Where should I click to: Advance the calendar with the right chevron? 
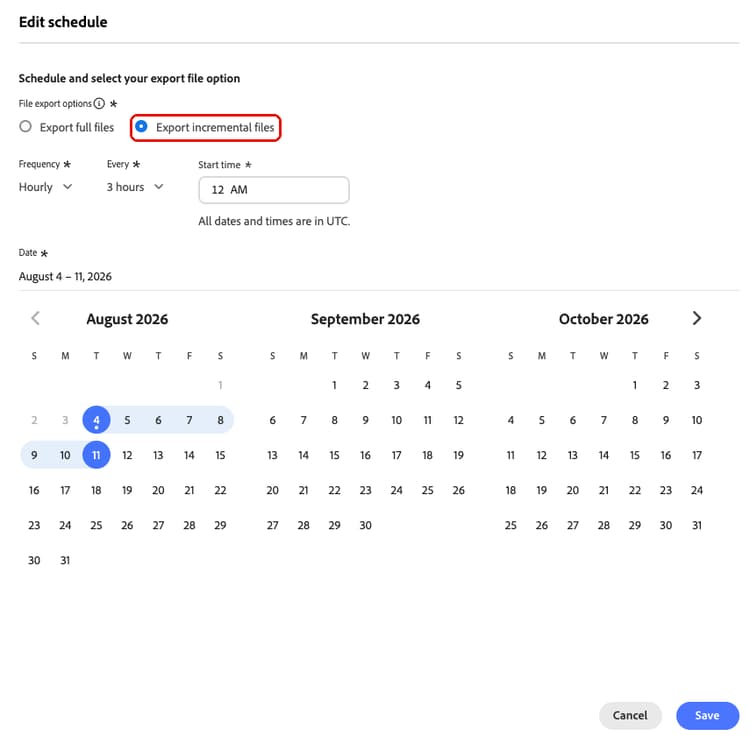[x=697, y=318]
